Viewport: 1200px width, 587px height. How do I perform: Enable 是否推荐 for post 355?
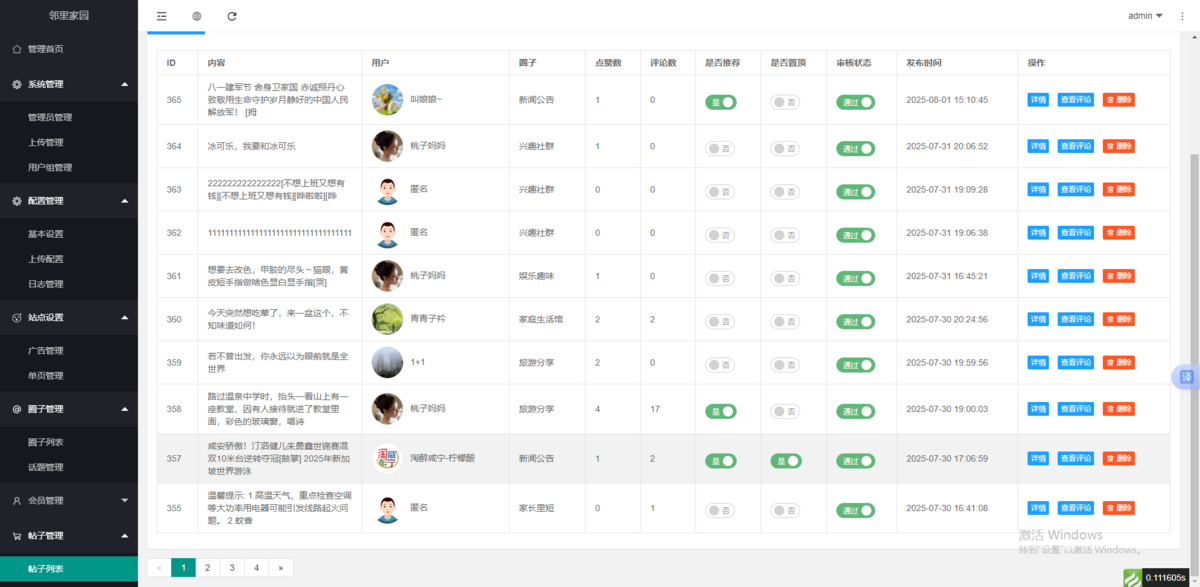pos(721,510)
